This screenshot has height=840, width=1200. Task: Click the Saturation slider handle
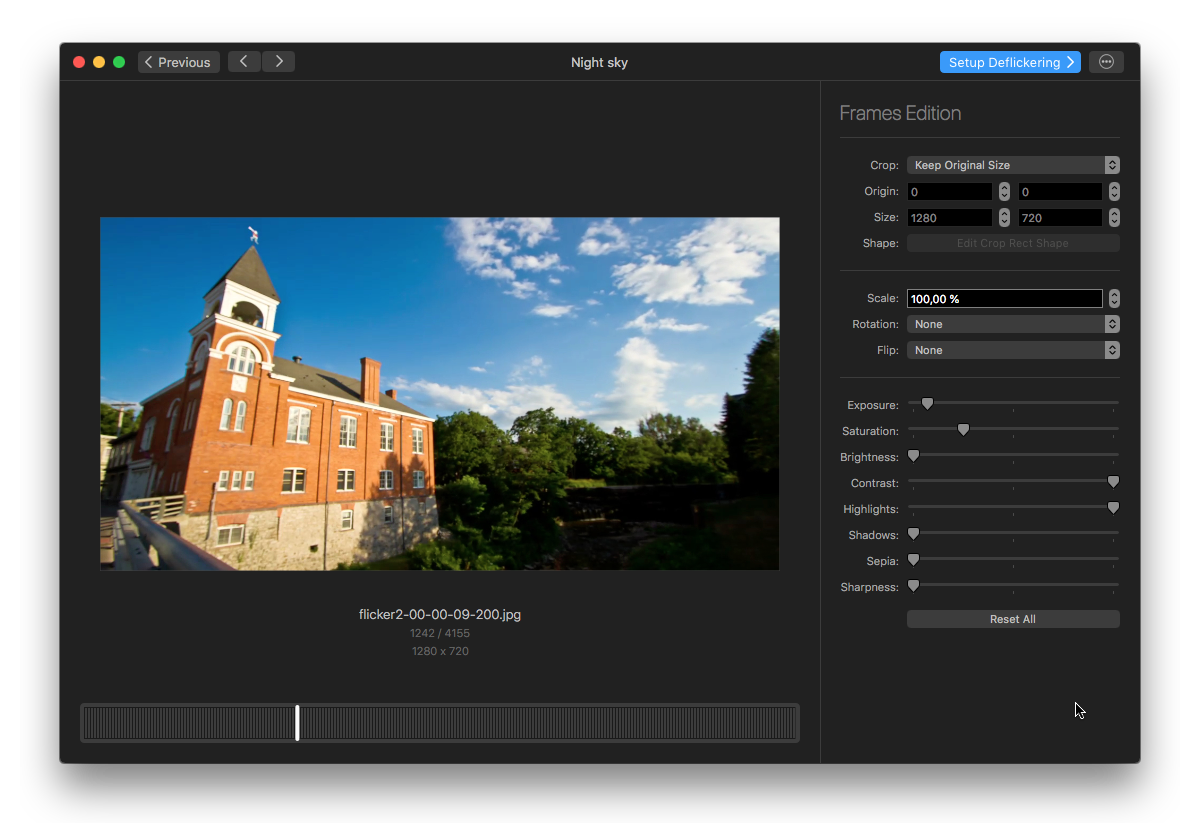[963, 430]
